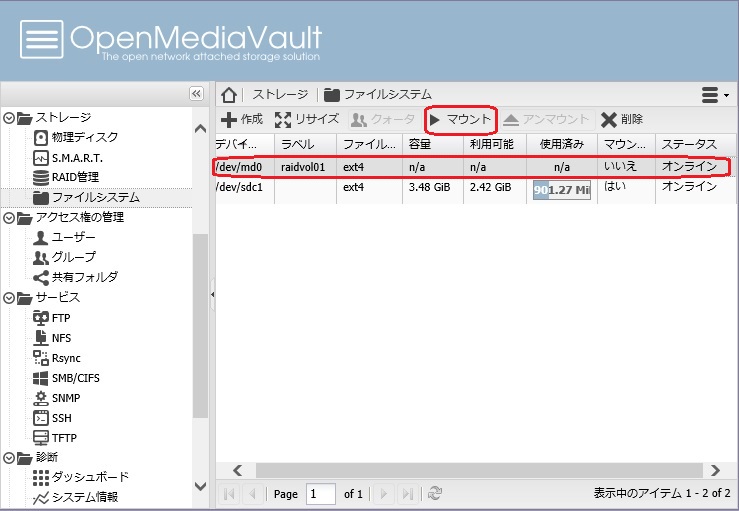The image size is (739, 511).
Task: Click アンマウント (Unmount) button
Action: [x=546, y=119]
